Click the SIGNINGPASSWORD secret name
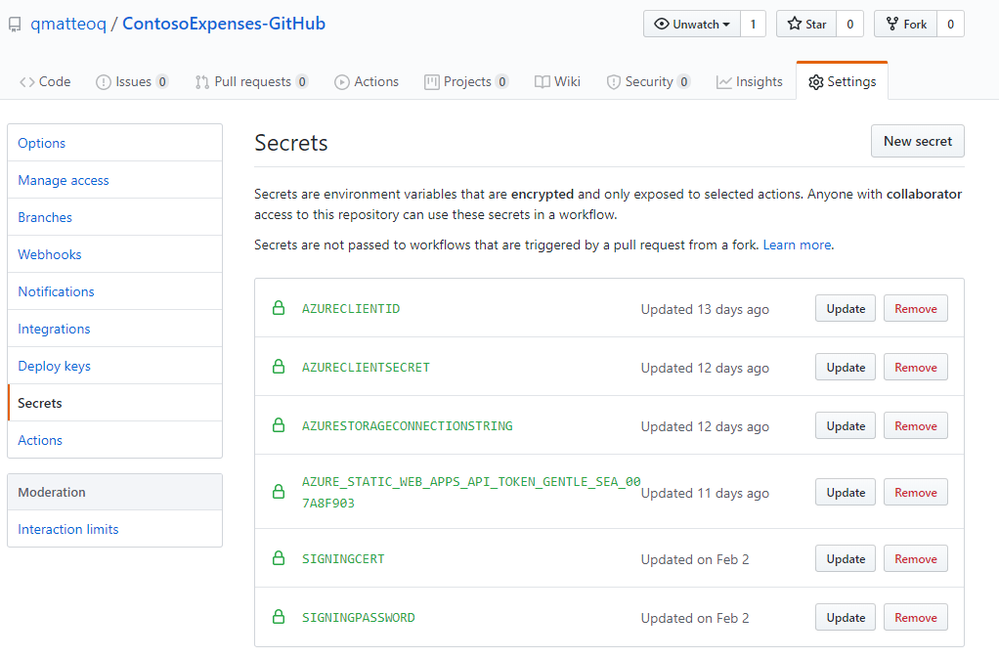This screenshot has width=999, height=664. 358,617
